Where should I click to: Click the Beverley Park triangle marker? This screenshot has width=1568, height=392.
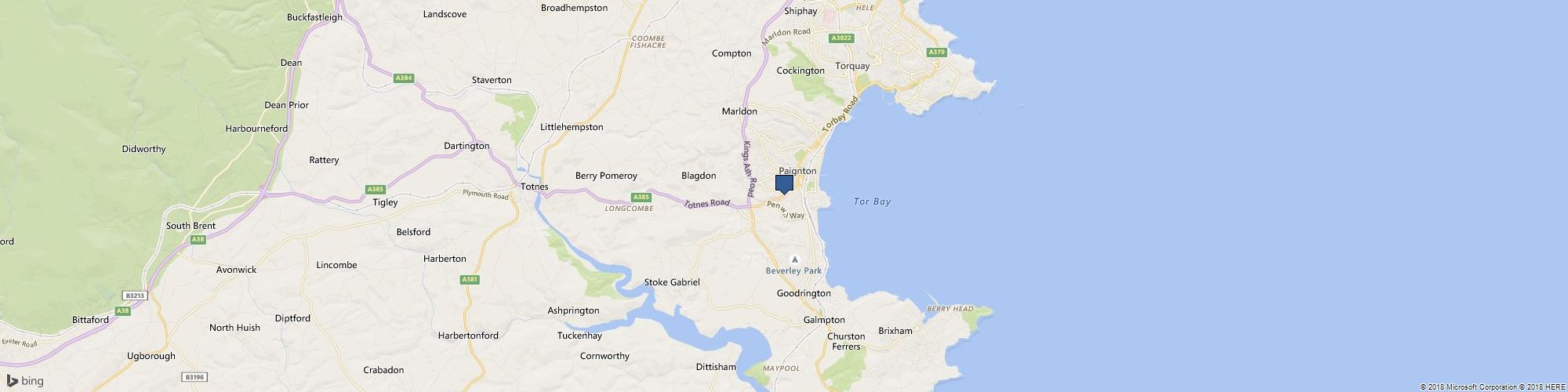[x=795, y=259]
